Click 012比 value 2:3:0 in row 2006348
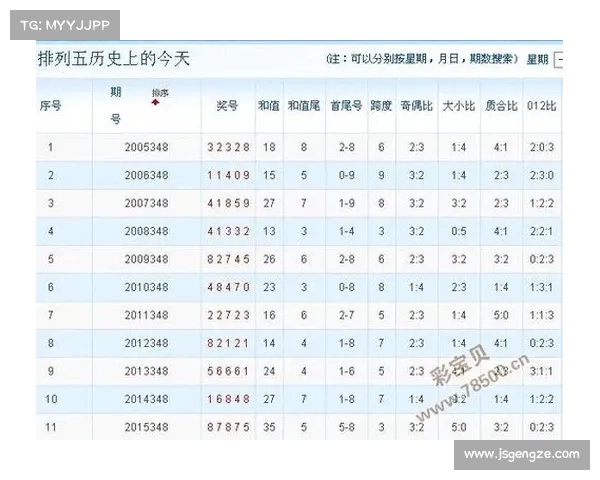Screen dimensions: 600x480 pos(541,175)
